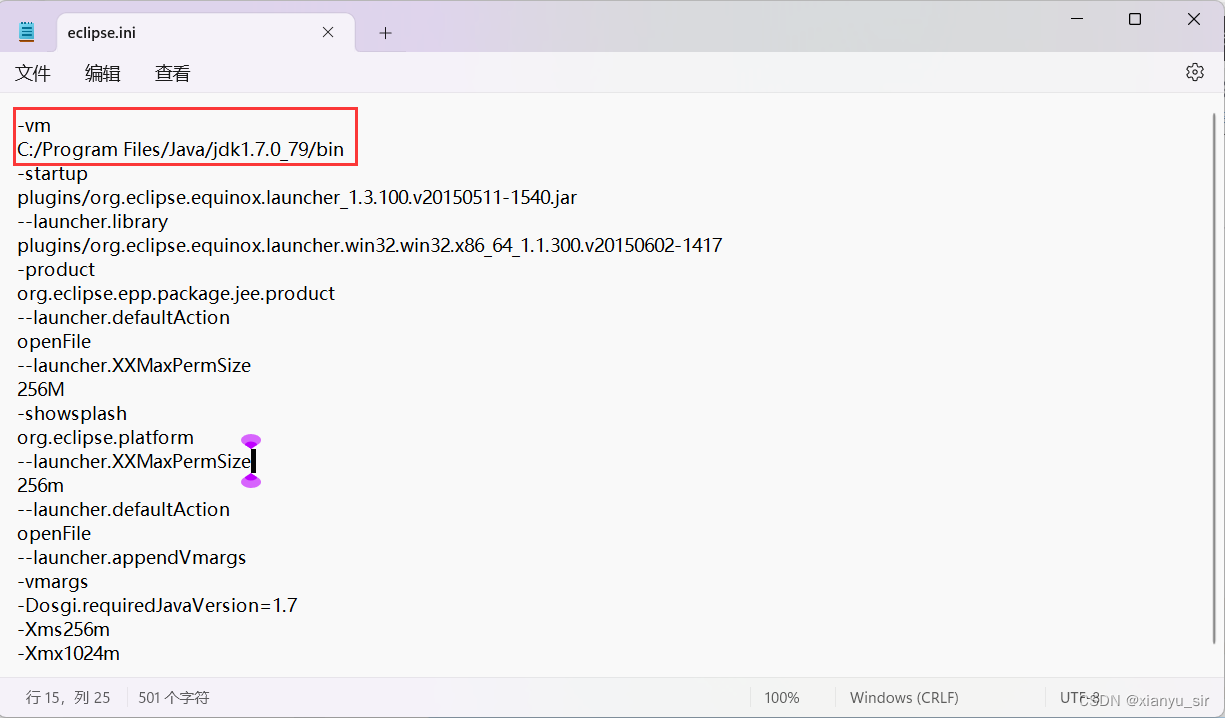
Task: Open the 查看 menu
Action: pos(171,72)
